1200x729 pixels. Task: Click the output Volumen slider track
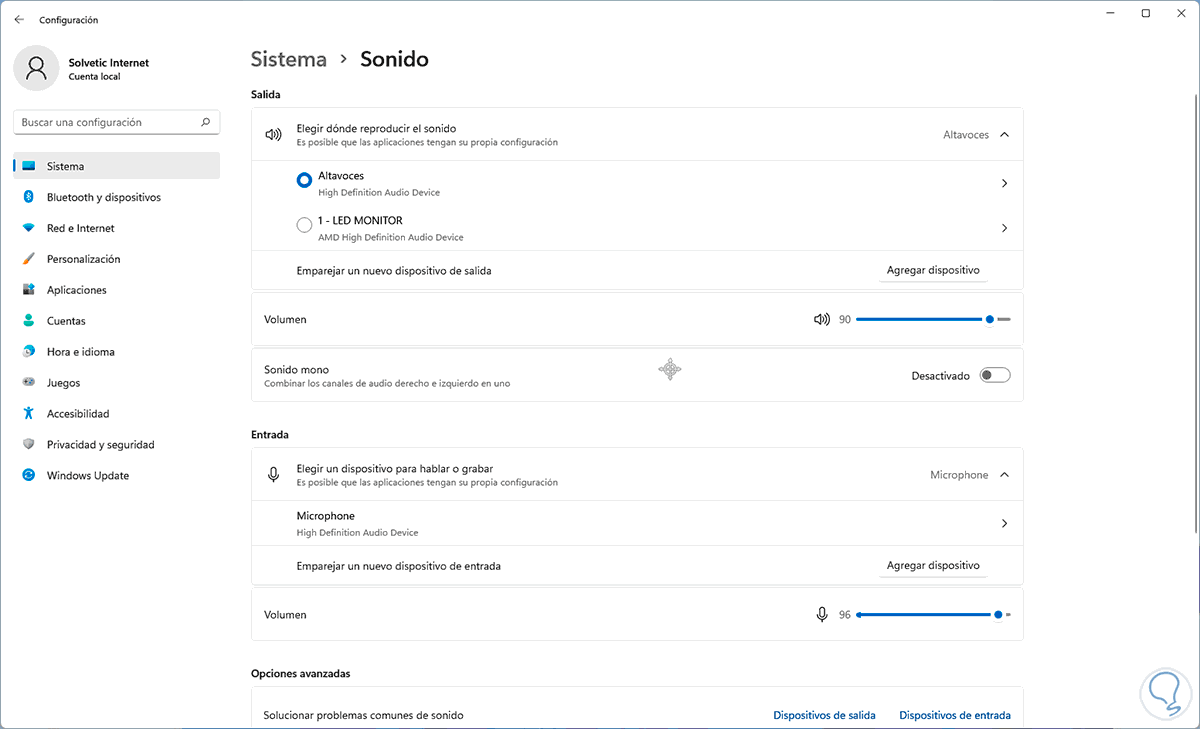coord(920,320)
